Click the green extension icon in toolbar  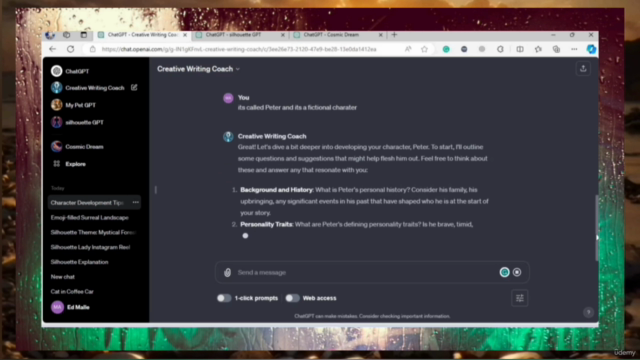pos(446,49)
